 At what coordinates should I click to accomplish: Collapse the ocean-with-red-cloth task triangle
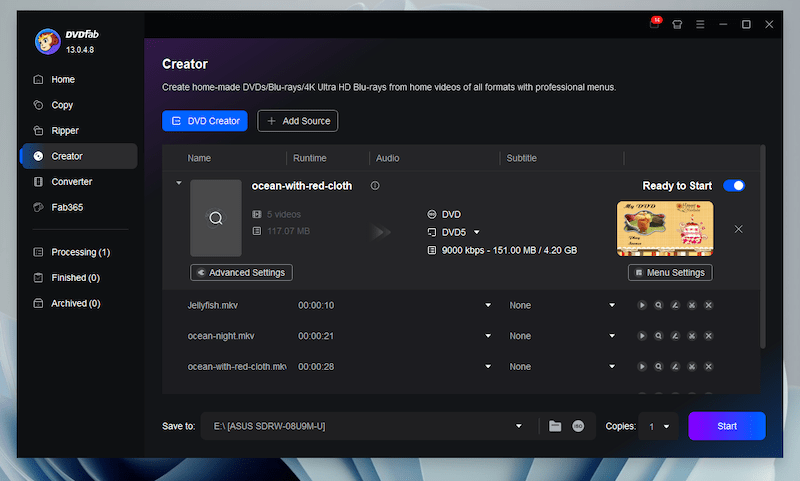coord(179,184)
